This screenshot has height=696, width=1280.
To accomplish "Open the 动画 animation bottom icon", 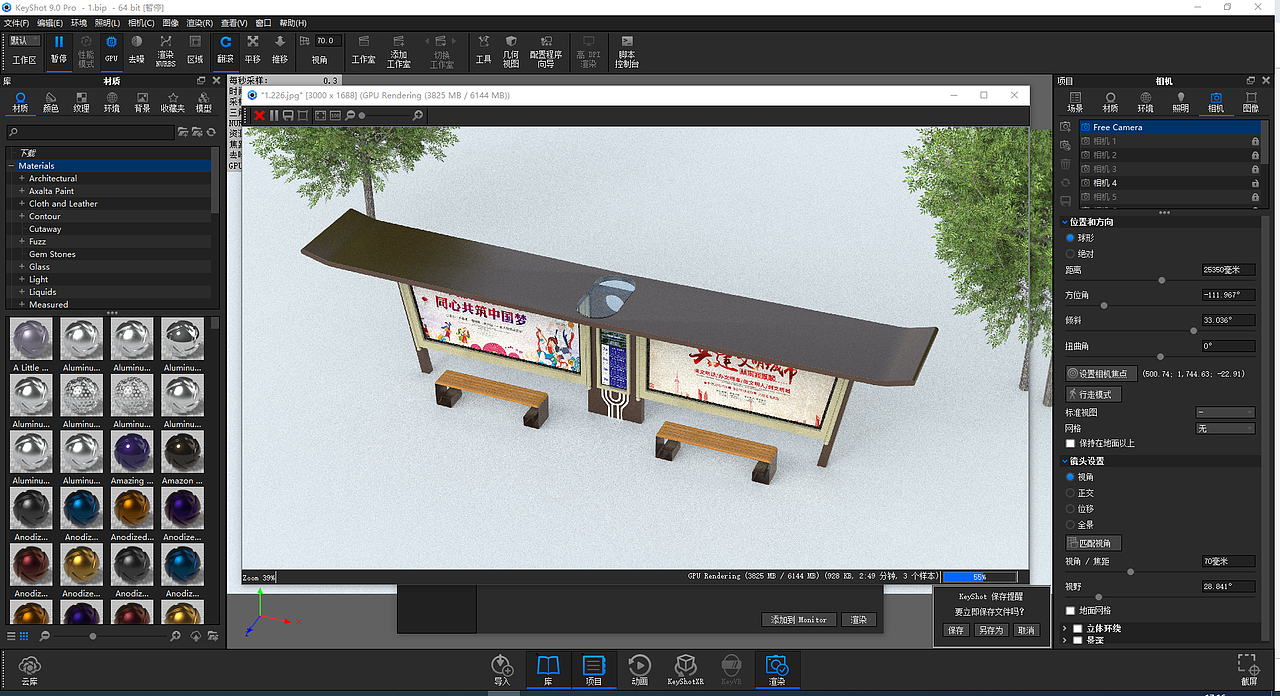I will tap(639, 669).
